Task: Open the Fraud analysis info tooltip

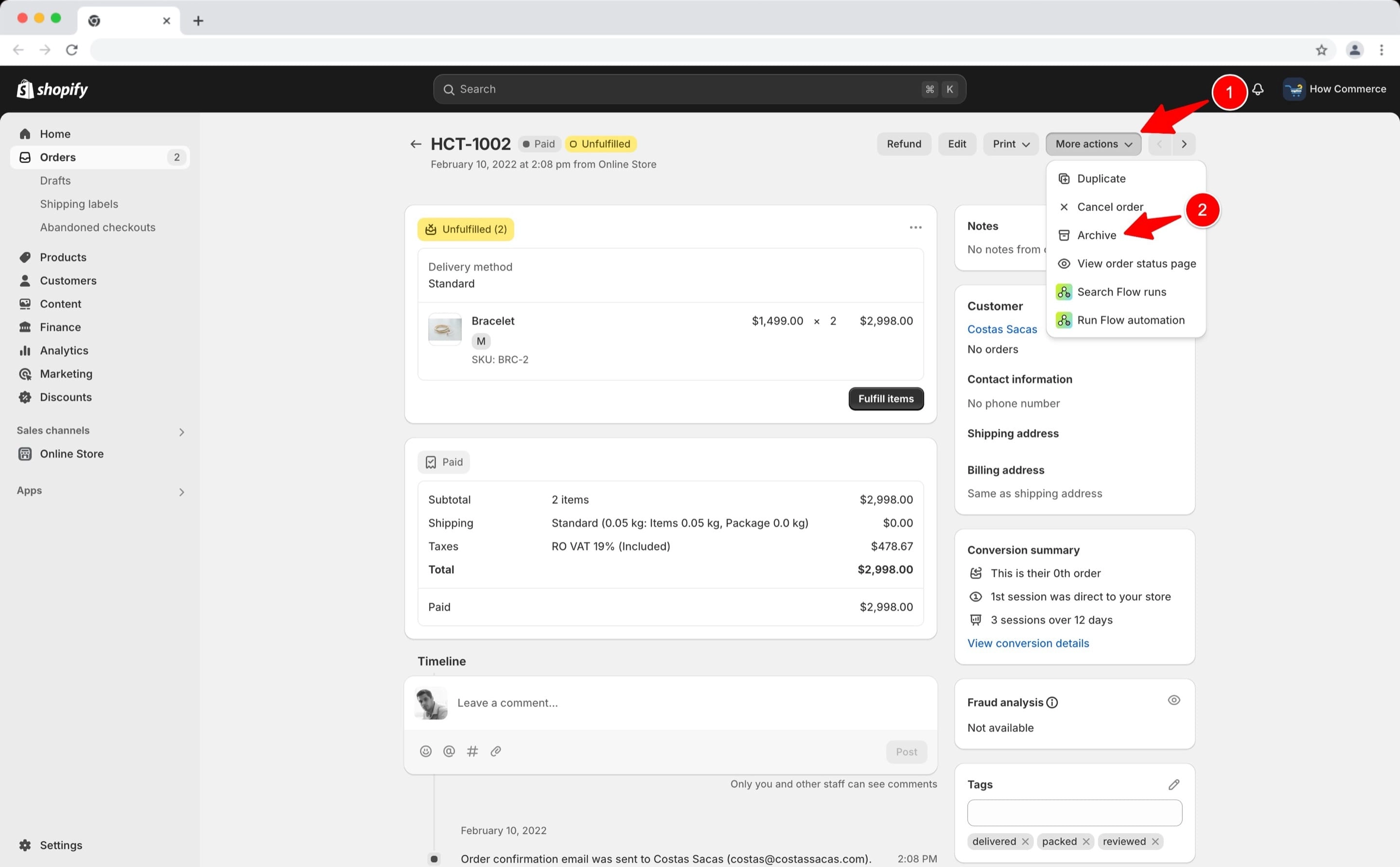Action: 1052,702
